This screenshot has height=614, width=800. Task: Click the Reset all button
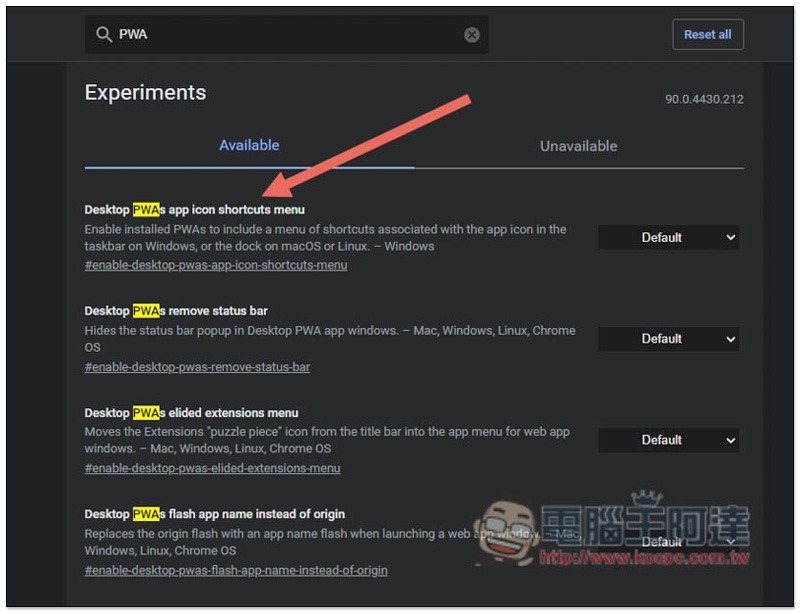point(707,34)
